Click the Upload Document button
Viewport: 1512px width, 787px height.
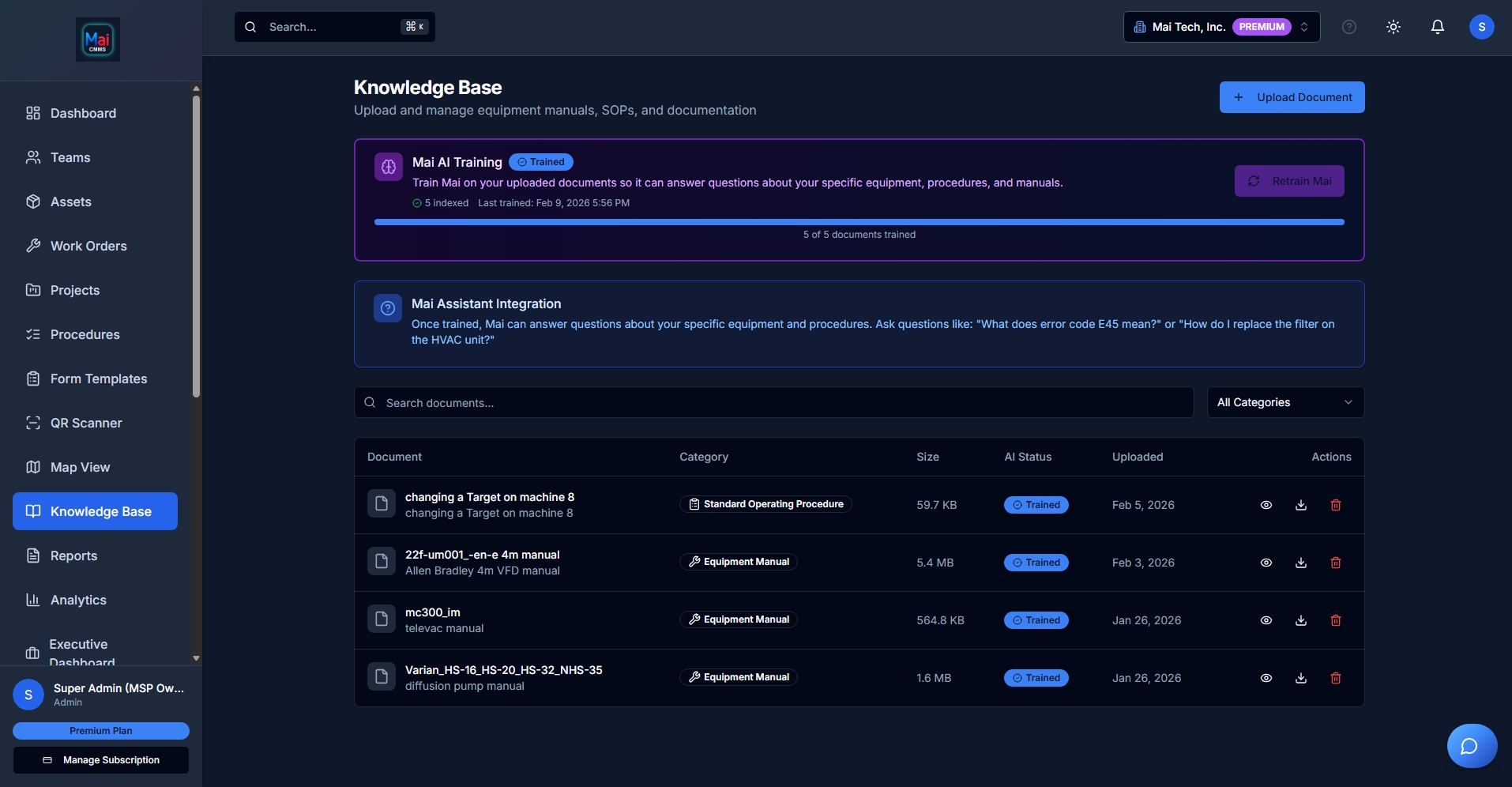[x=1291, y=96]
